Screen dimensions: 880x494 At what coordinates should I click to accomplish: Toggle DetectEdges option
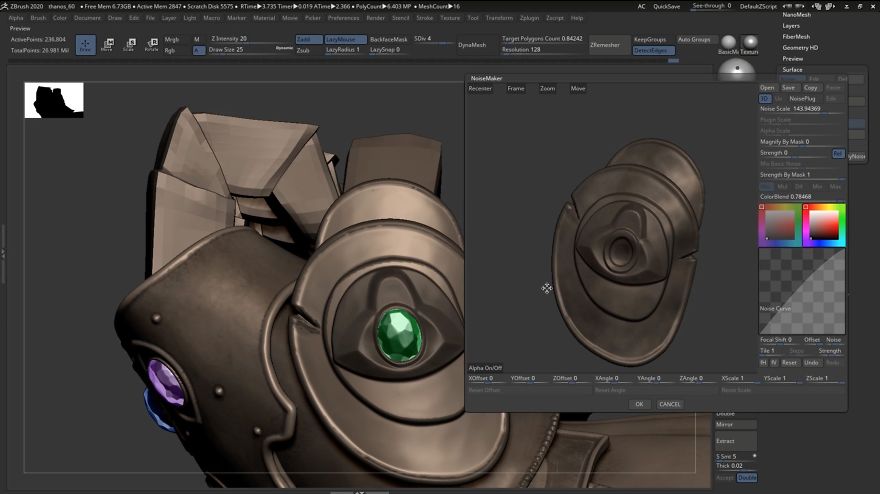(653, 50)
